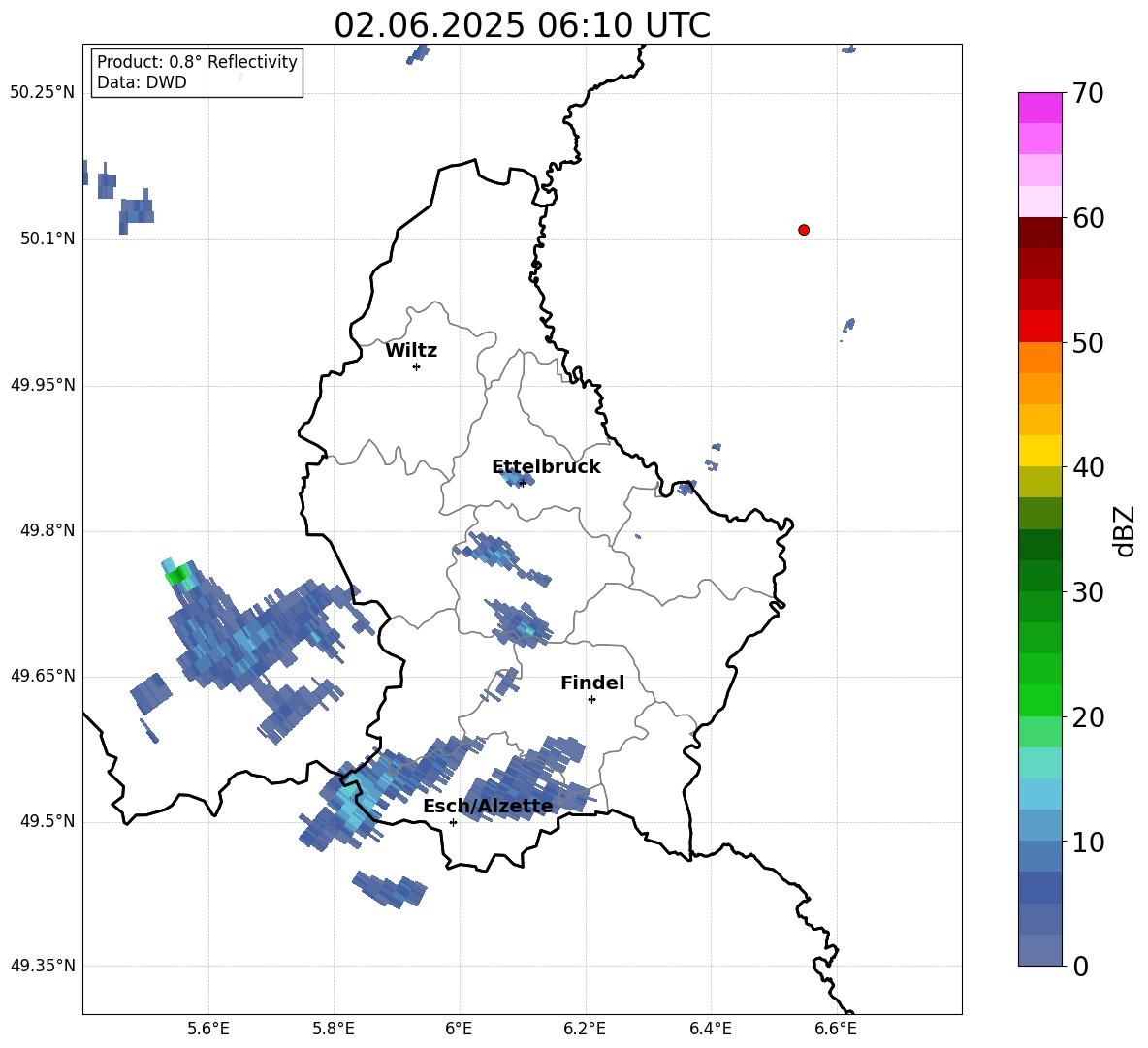The width and height of the screenshot is (1148, 1048).
Task: Click the title '02.06.2025 06:10 UTC'
Action: [x=522, y=25]
